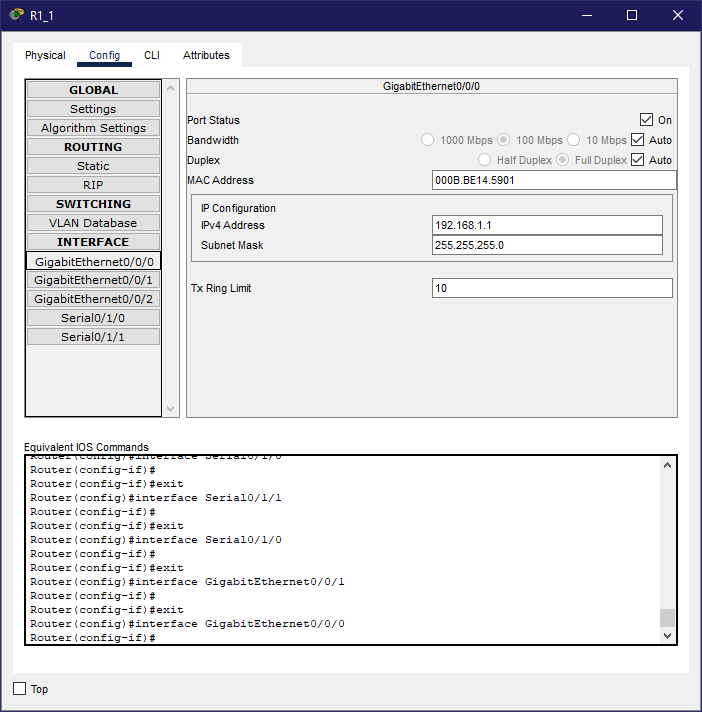The width and height of the screenshot is (702, 712).
Task: Select the 1000 Mbps bandwidth option
Action: [428, 140]
